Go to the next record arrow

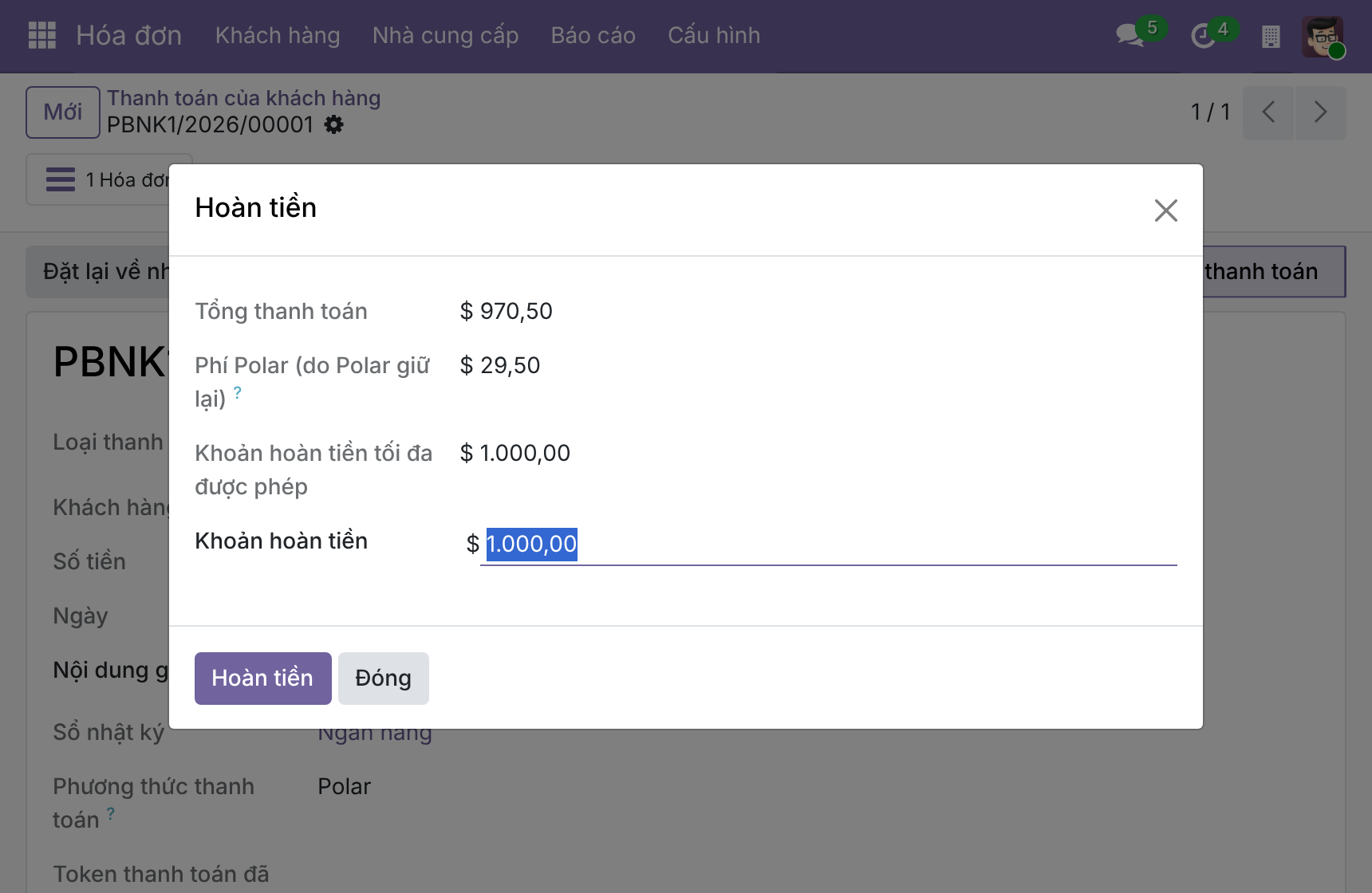(x=1320, y=112)
